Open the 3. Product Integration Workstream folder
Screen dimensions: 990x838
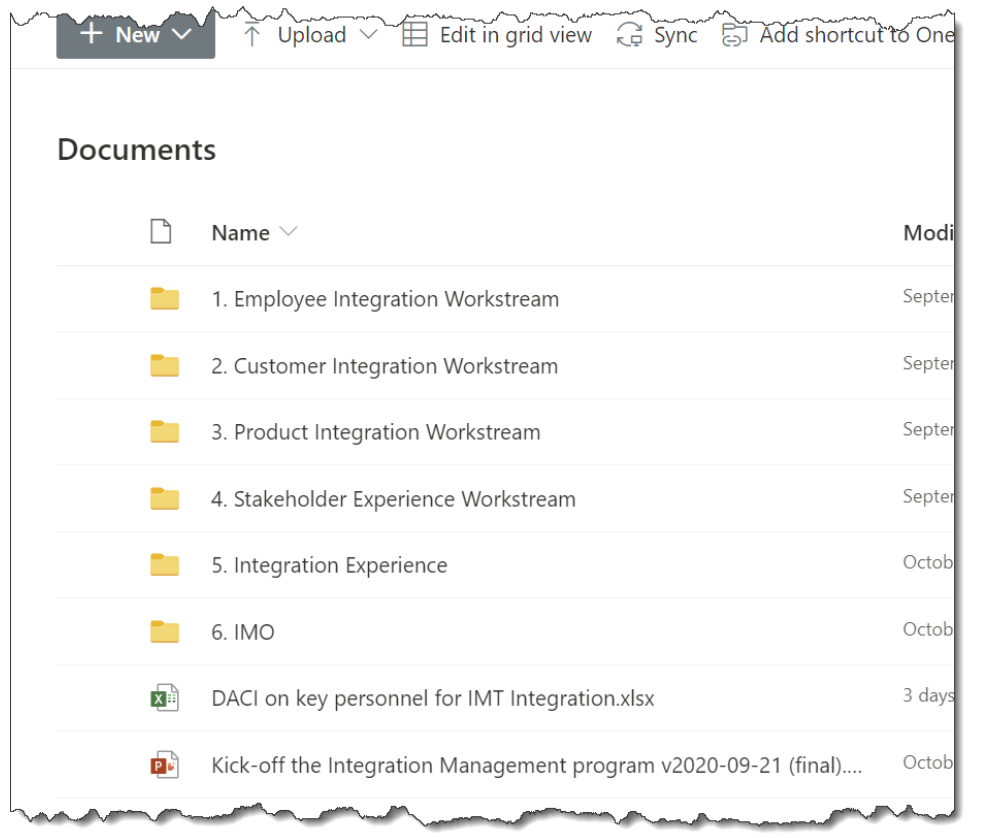click(x=375, y=432)
